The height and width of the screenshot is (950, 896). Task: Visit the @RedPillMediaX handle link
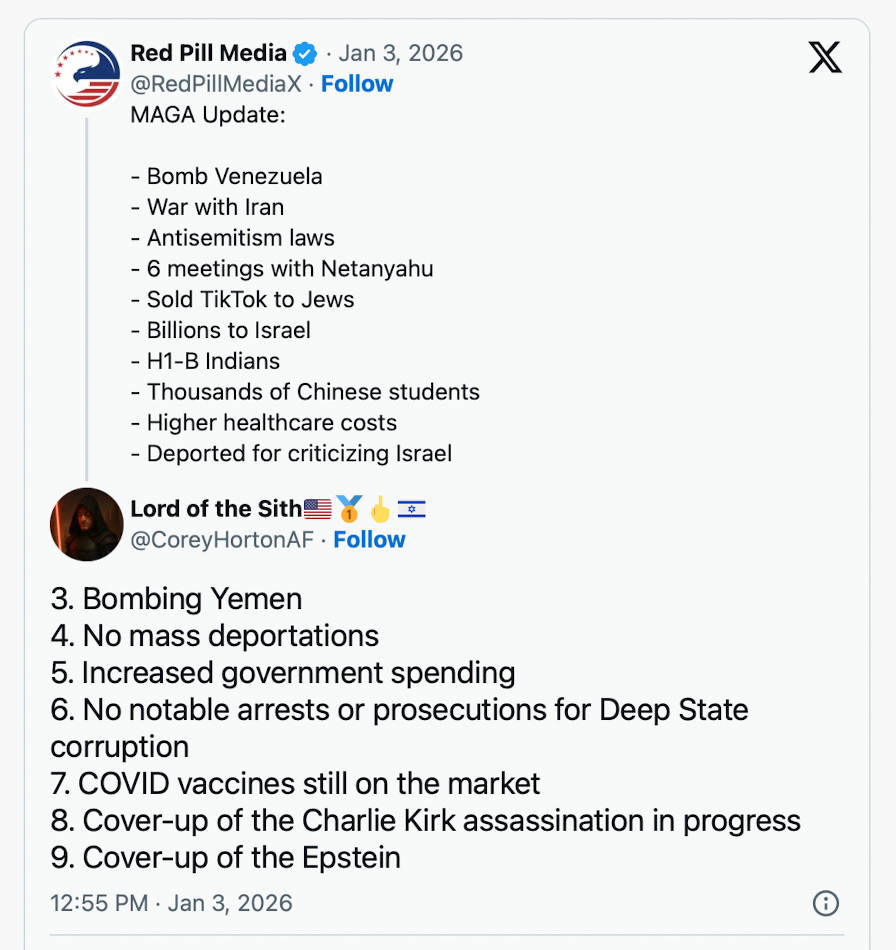pos(216,84)
